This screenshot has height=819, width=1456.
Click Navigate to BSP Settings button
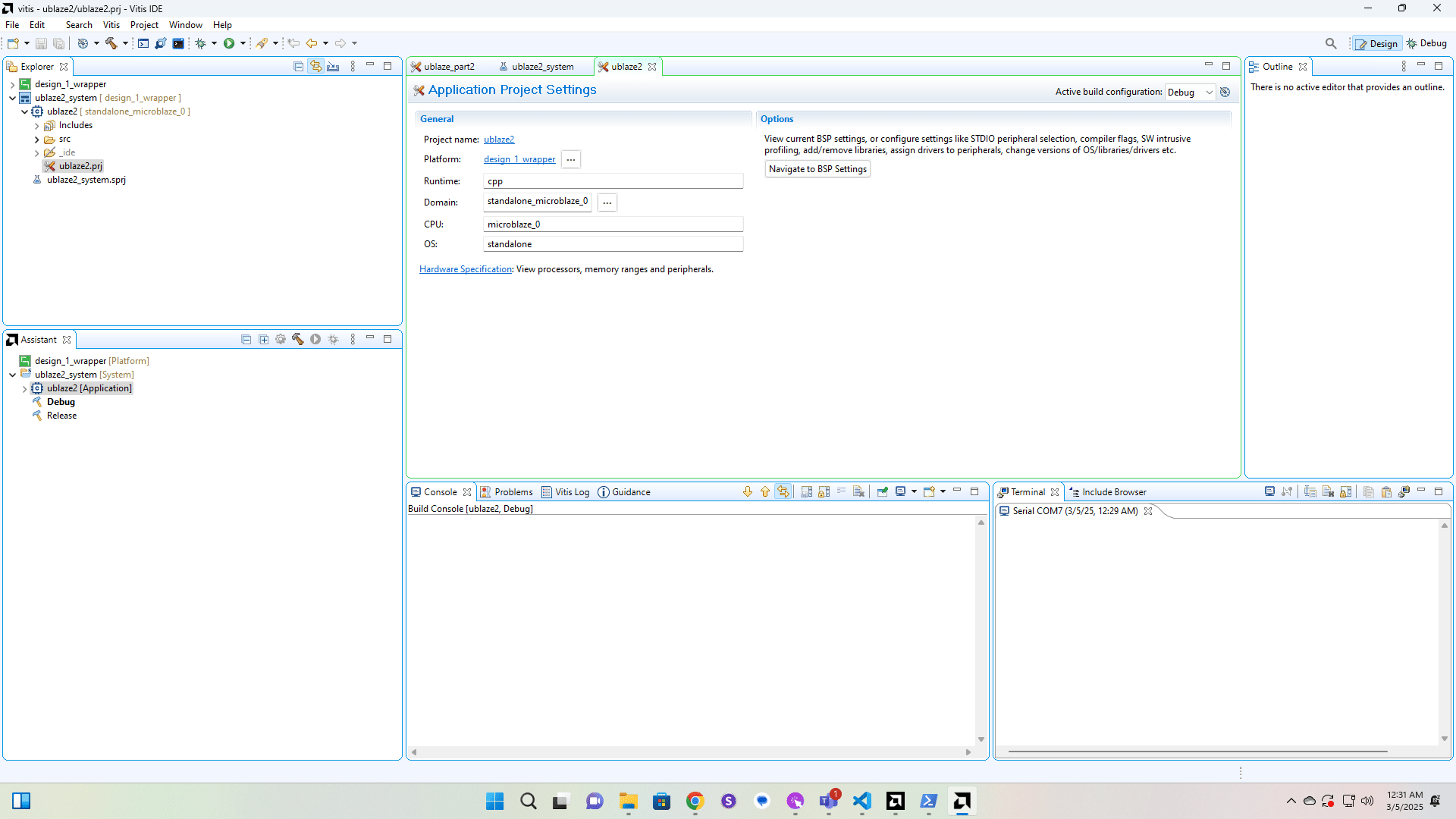click(817, 169)
